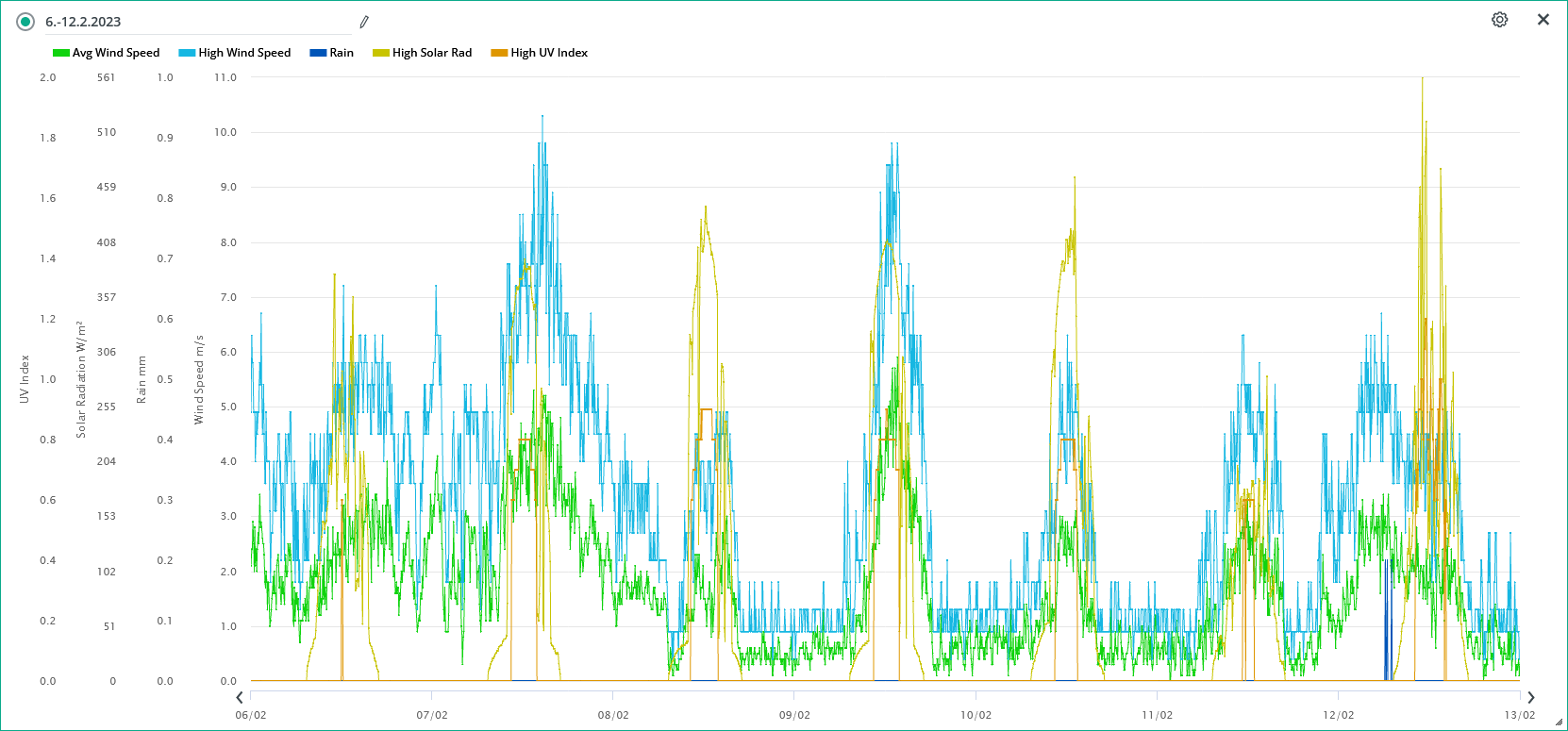Open chart settings gear
The height and width of the screenshot is (731, 1568).
click(x=1499, y=20)
